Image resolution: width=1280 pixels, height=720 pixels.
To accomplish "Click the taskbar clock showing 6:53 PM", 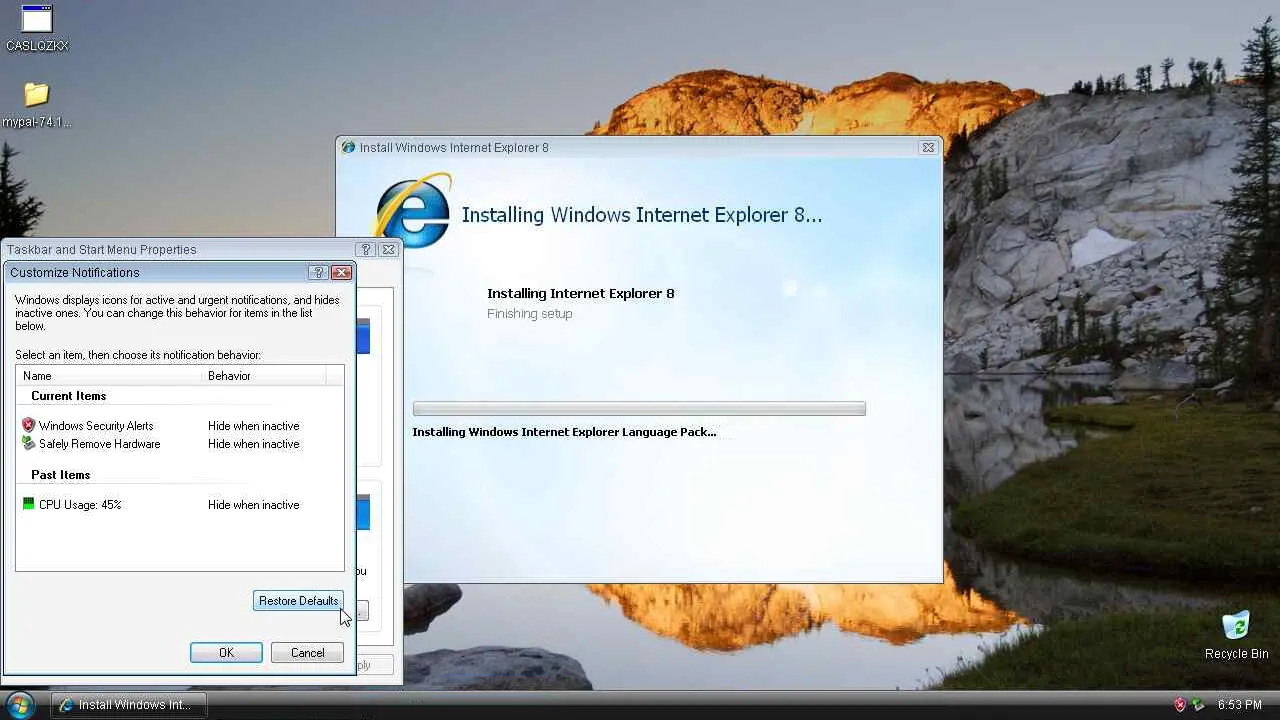I will (1239, 705).
